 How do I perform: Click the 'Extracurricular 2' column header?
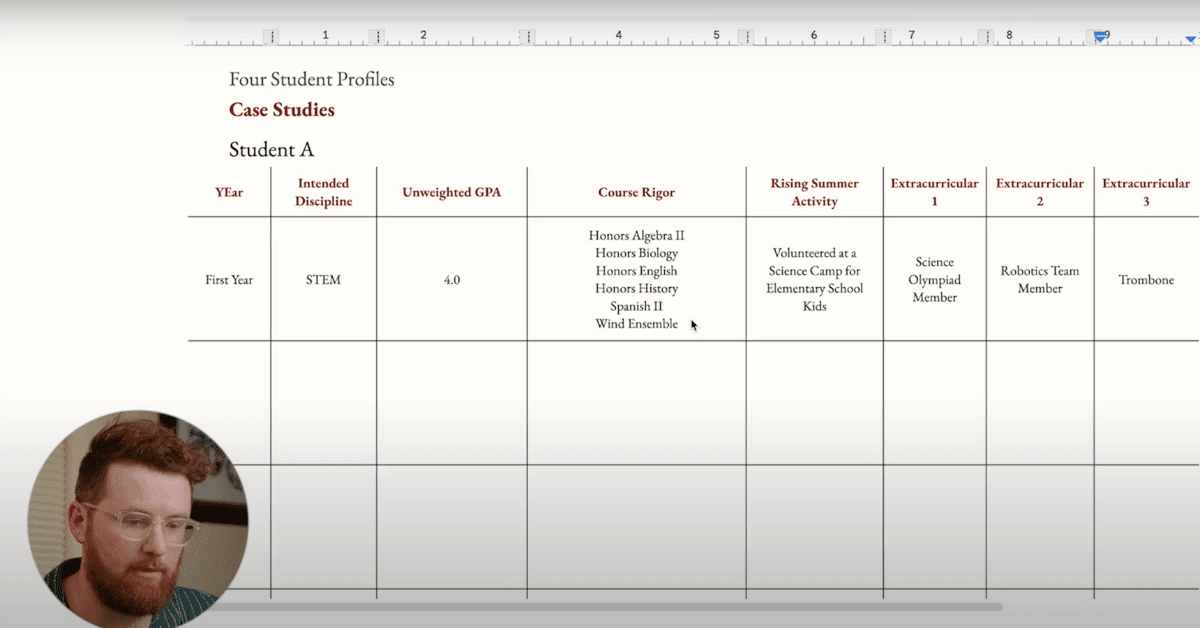pyautogui.click(x=1040, y=192)
